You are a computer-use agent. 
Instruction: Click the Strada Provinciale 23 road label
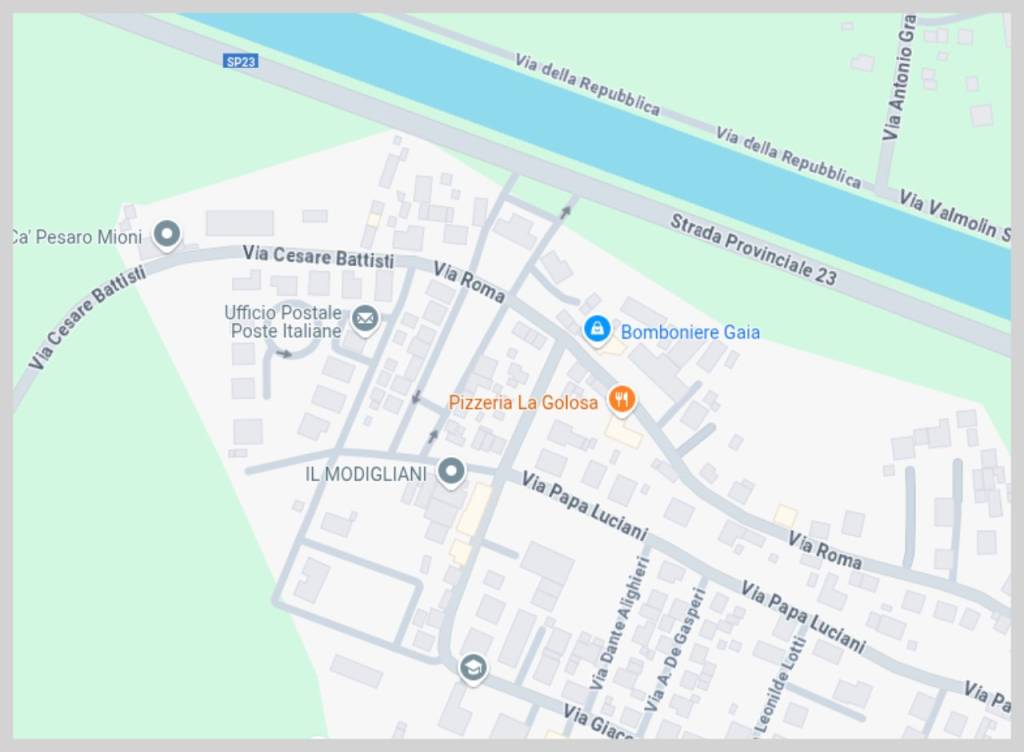[754, 251]
